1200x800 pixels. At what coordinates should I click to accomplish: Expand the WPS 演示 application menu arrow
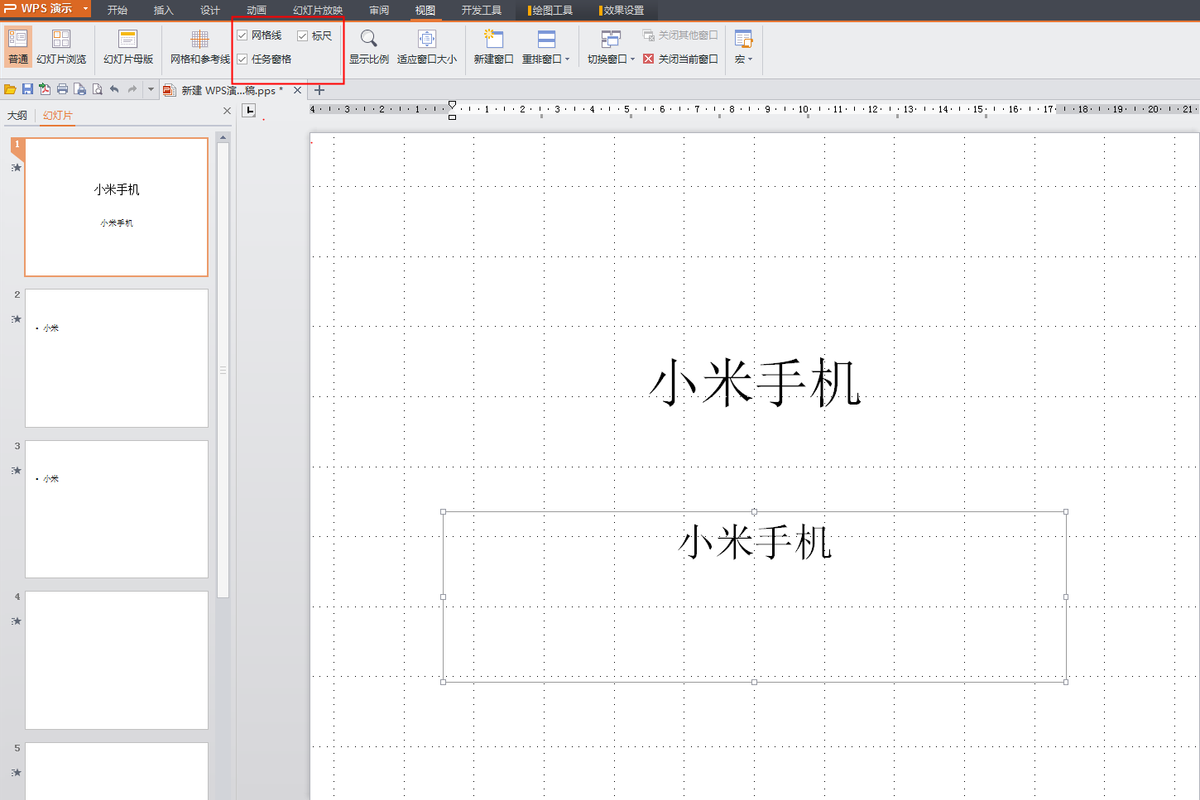[x=86, y=9]
